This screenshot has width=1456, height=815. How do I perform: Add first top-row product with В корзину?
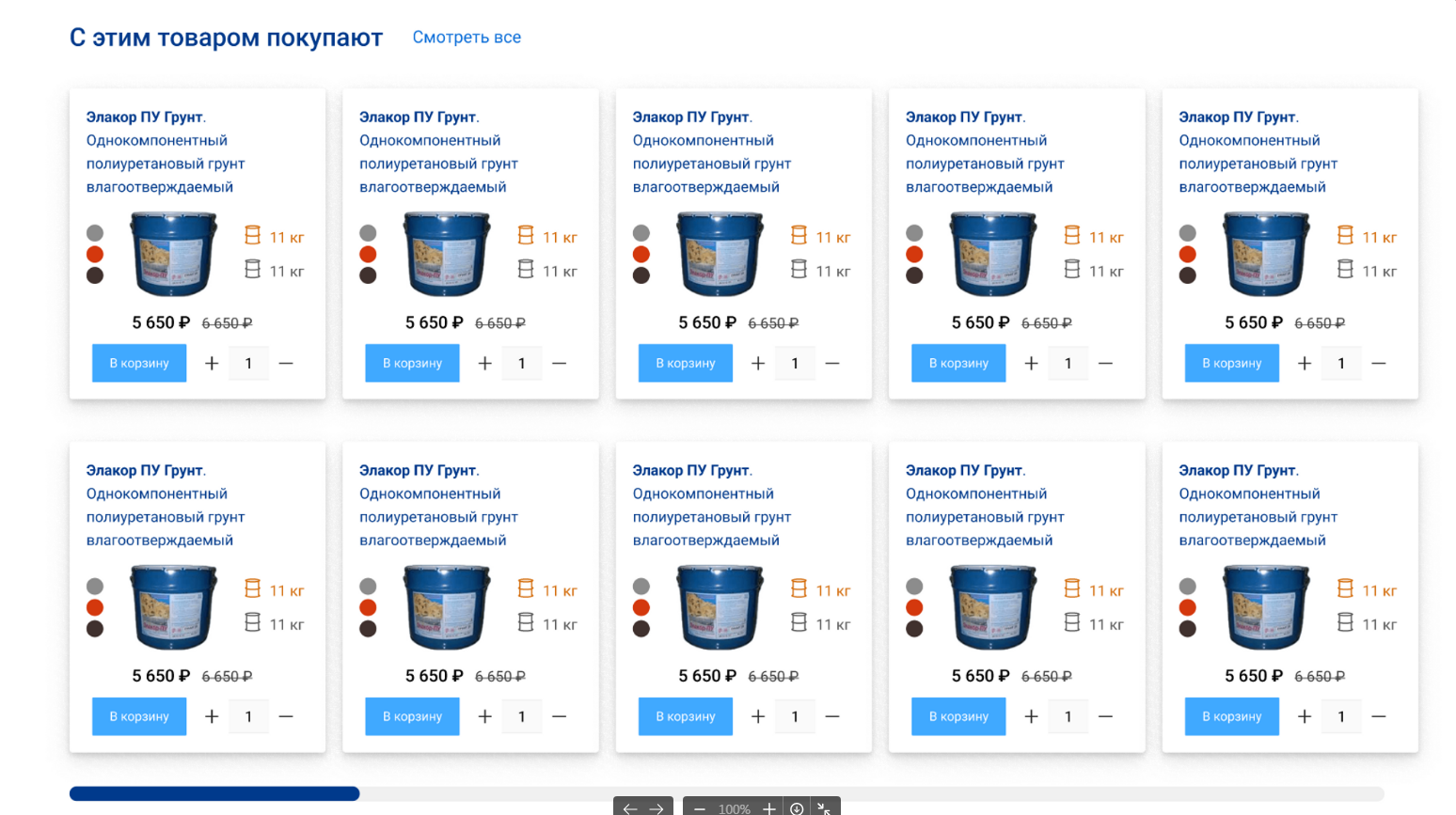coord(139,363)
